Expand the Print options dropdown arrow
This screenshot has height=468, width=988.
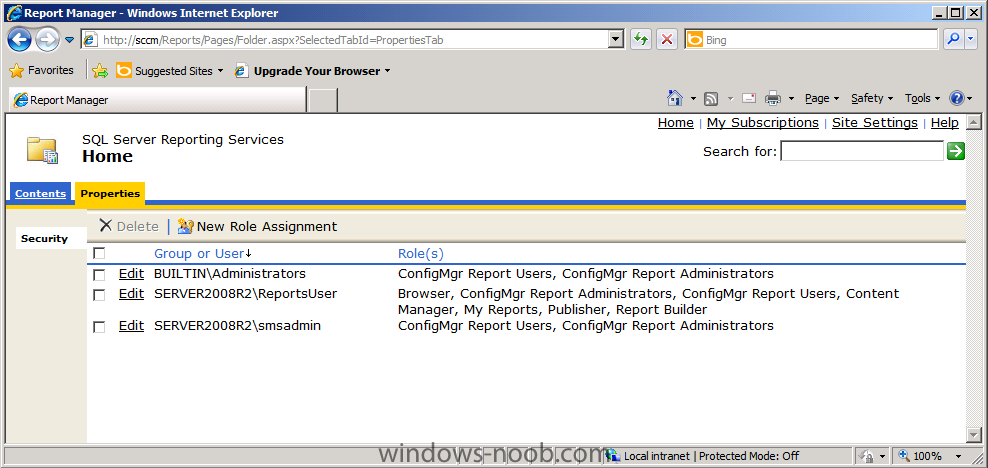click(791, 99)
